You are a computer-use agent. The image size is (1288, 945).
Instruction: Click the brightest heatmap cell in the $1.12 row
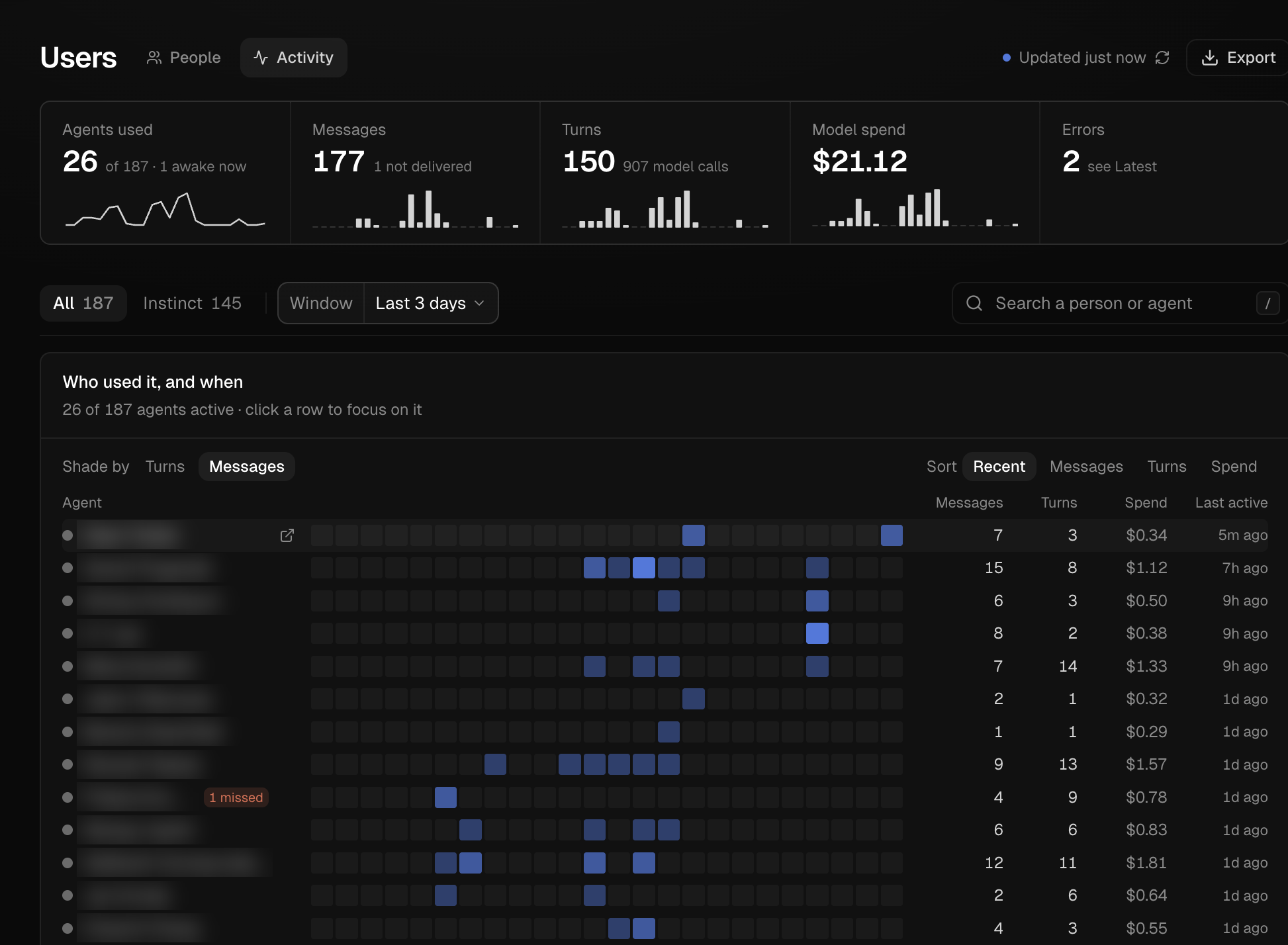tap(643, 568)
